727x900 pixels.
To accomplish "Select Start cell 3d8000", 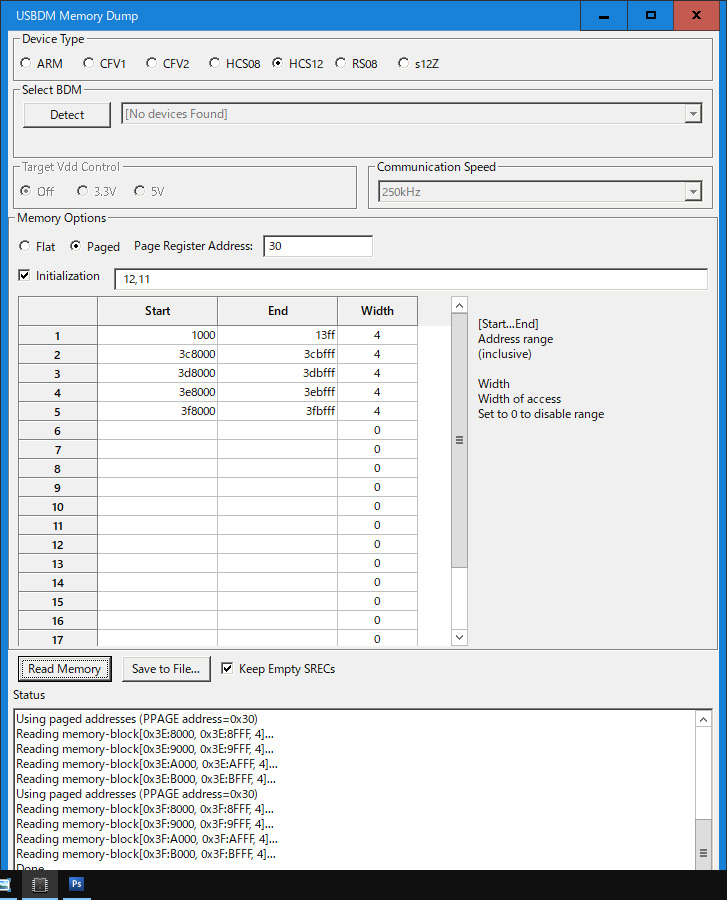I will 157,373.
